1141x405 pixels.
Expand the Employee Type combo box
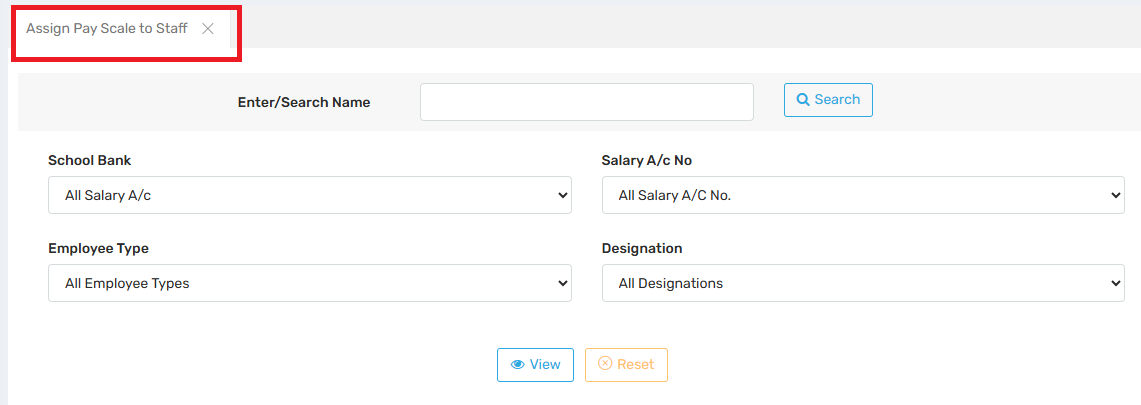(309, 283)
